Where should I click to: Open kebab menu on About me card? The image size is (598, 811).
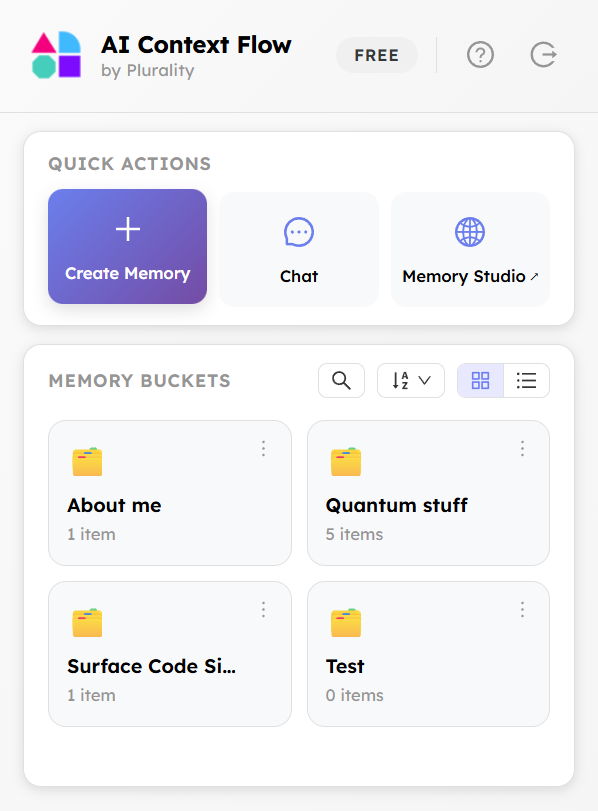coord(263,449)
